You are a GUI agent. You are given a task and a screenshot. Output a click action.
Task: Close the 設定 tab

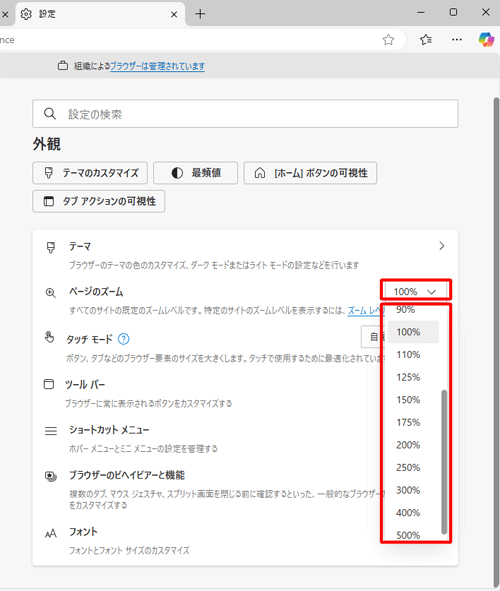[174, 14]
